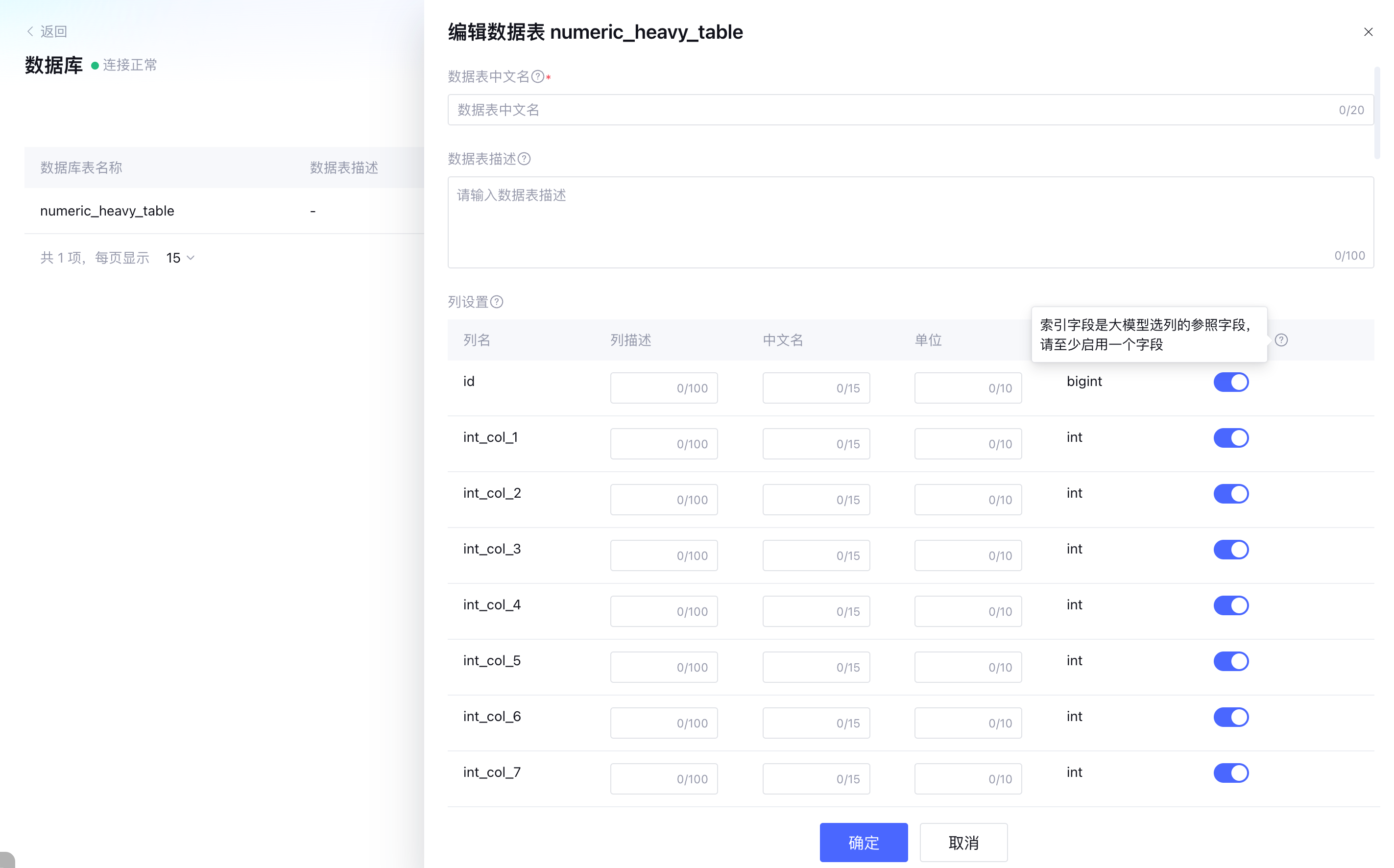Select numeric_heavy_table row in database list

[x=107, y=211]
